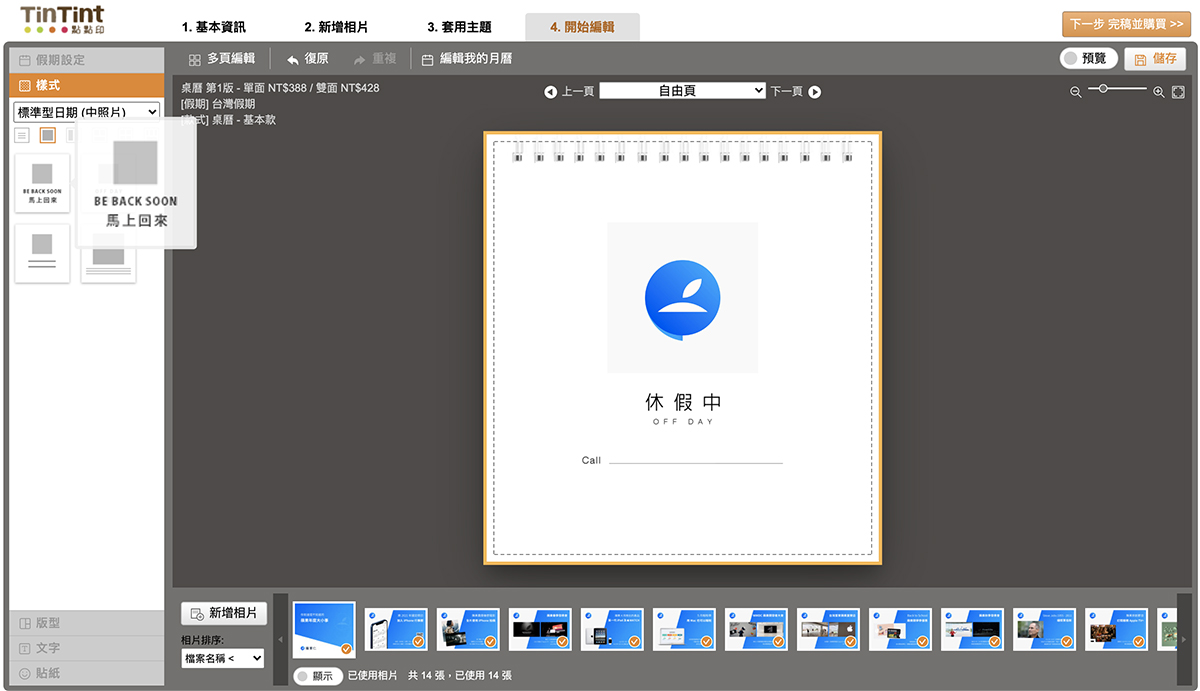Click the 新增相片 add photo button

click(x=224, y=613)
